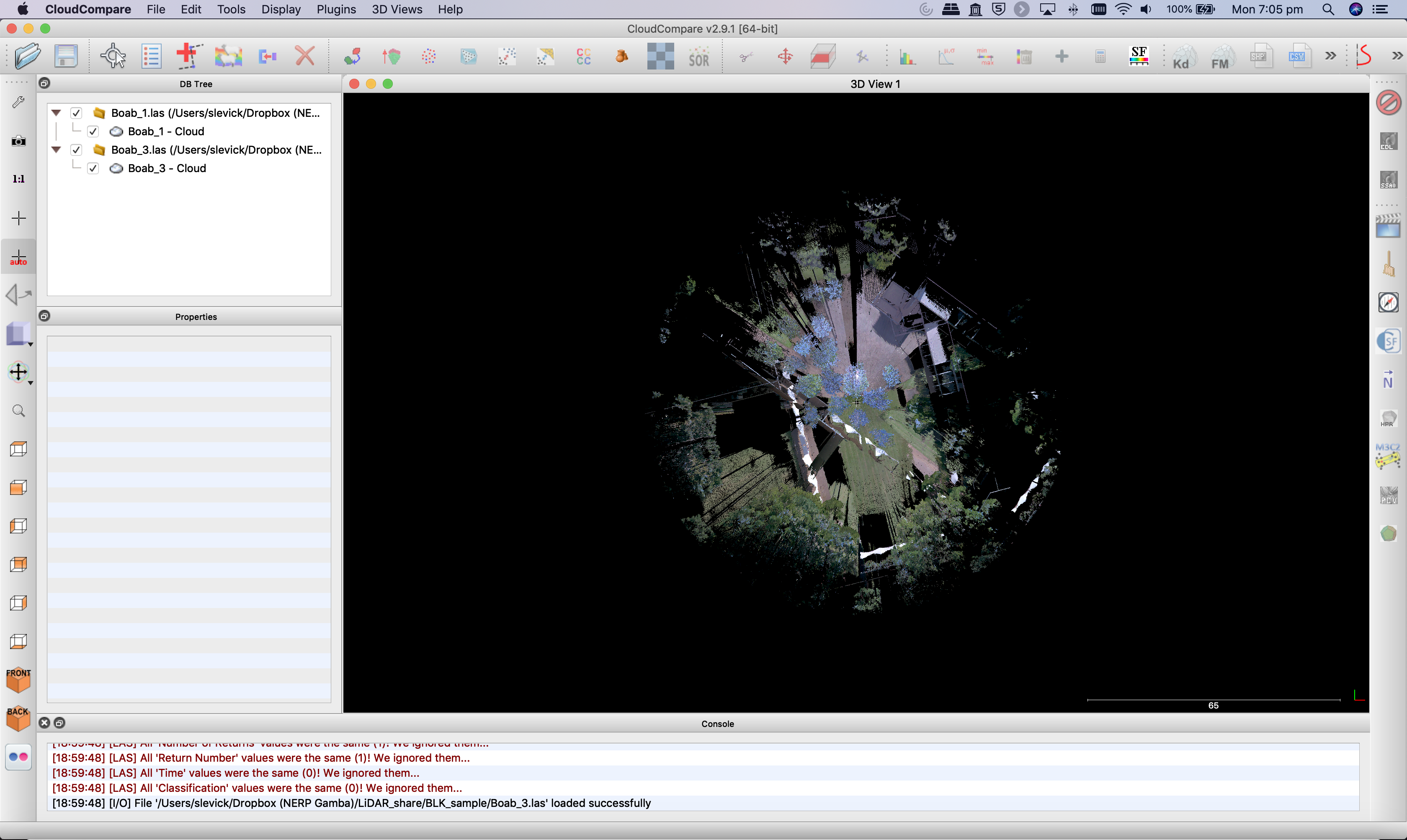The image size is (1407, 840).
Task: Click the min/max filter by value icon
Action: point(985,56)
